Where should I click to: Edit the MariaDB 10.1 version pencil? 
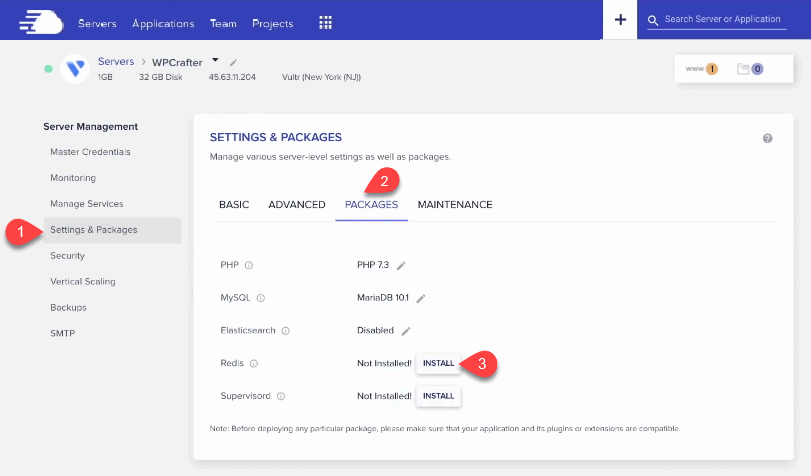(x=420, y=299)
